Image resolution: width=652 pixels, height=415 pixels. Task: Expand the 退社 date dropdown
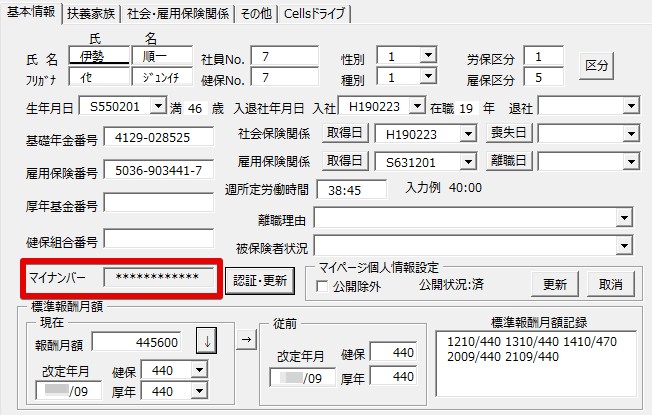[x=631, y=106]
